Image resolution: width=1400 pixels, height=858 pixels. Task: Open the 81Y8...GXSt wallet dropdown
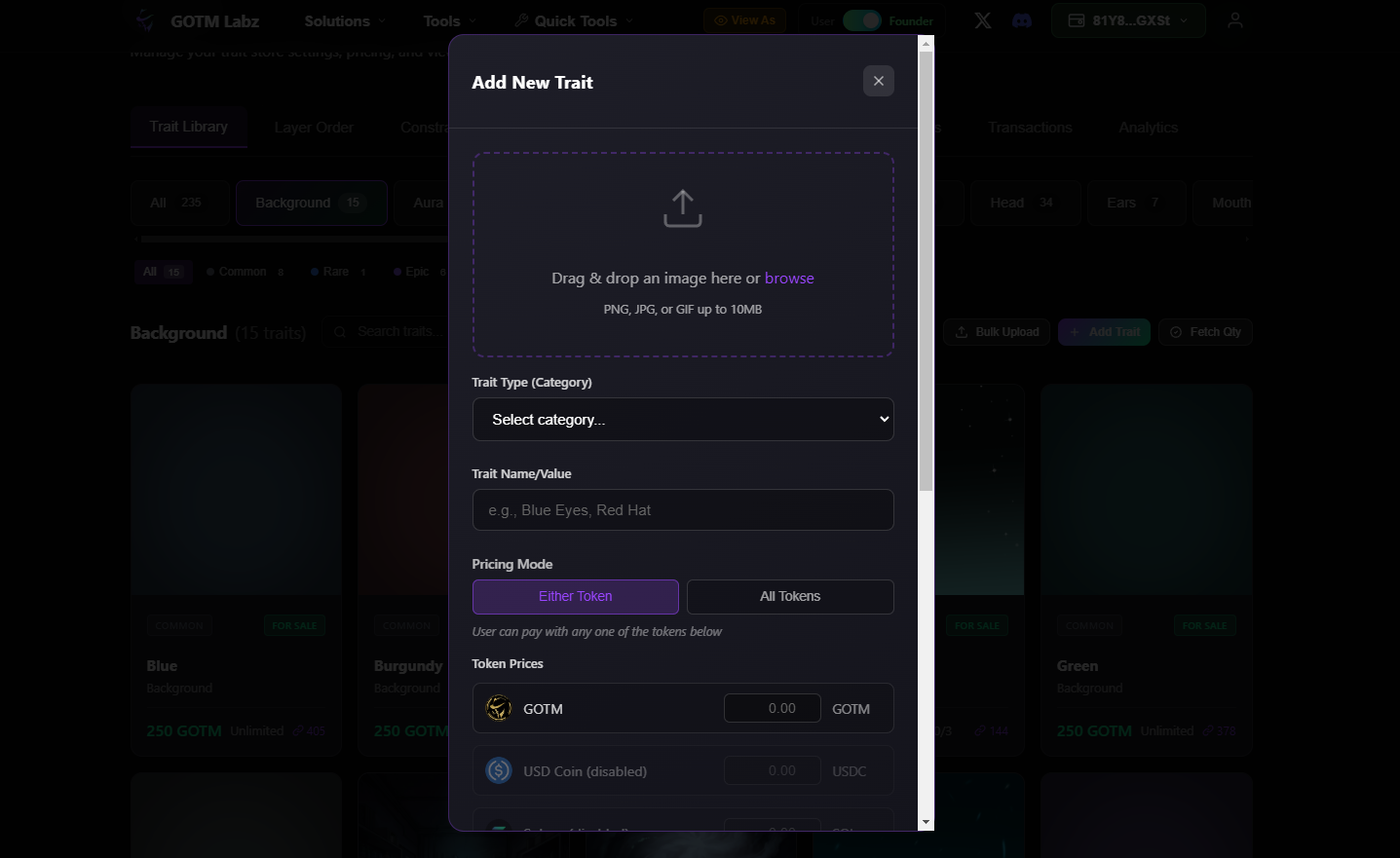(1127, 20)
